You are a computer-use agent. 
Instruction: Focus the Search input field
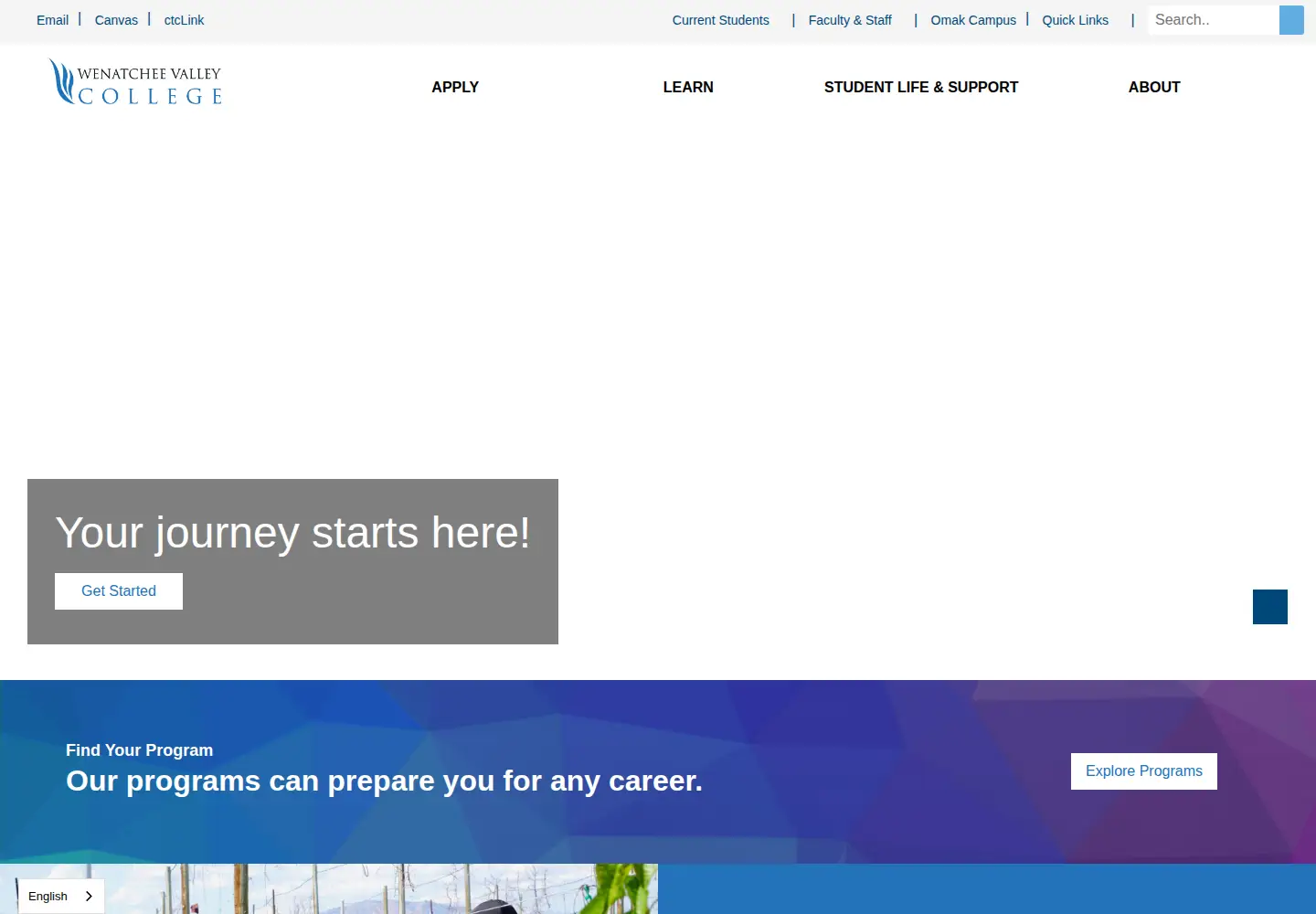tap(1214, 20)
